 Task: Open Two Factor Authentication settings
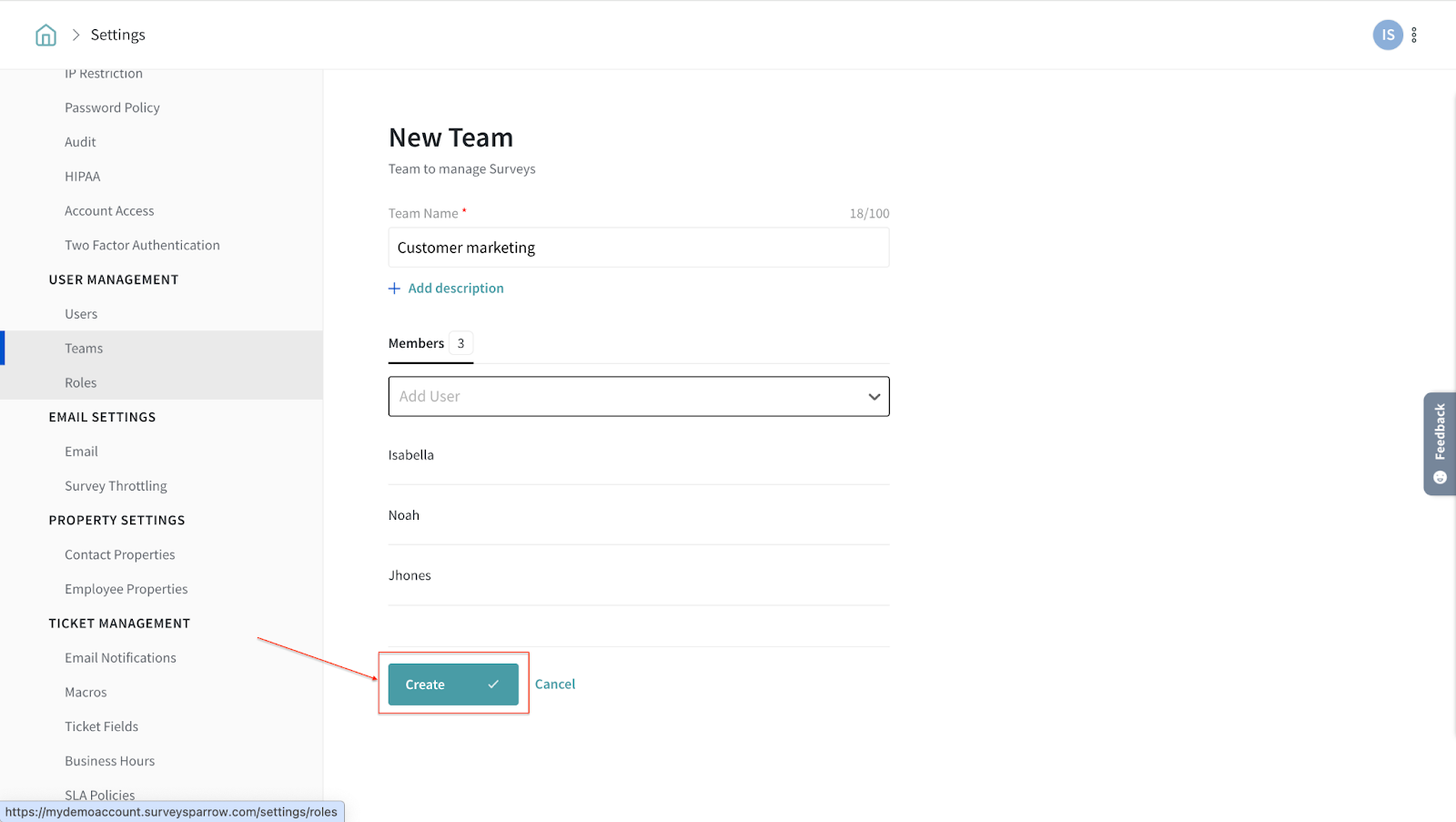142,245
